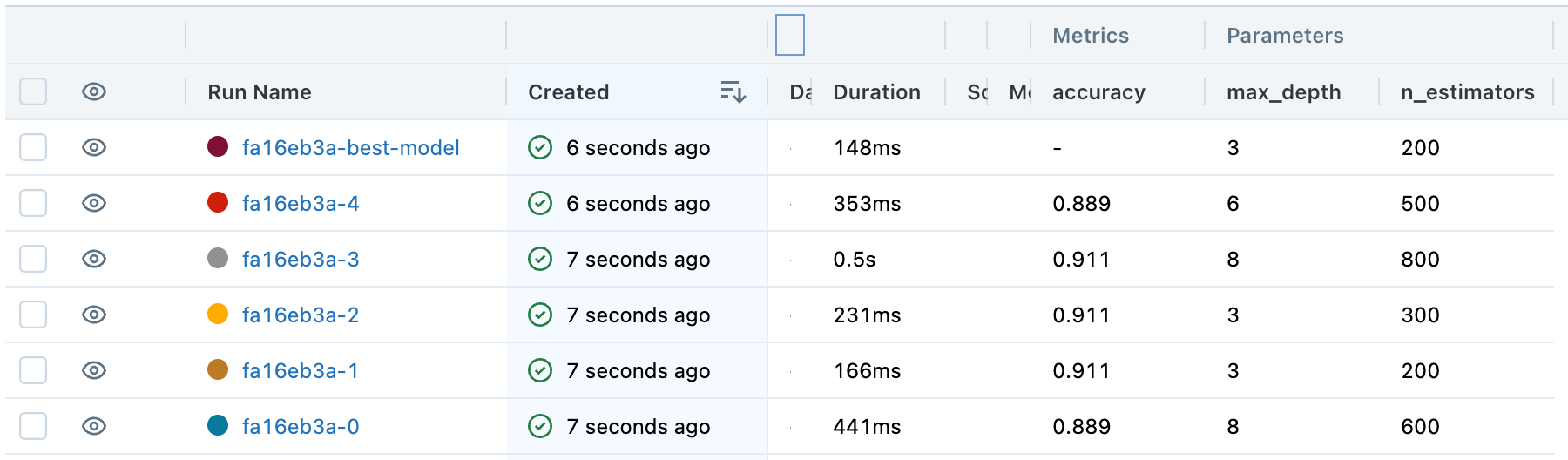The image size is (1568, 460).
Task: Click the Duration column header
Action: (x=876, y=92)
